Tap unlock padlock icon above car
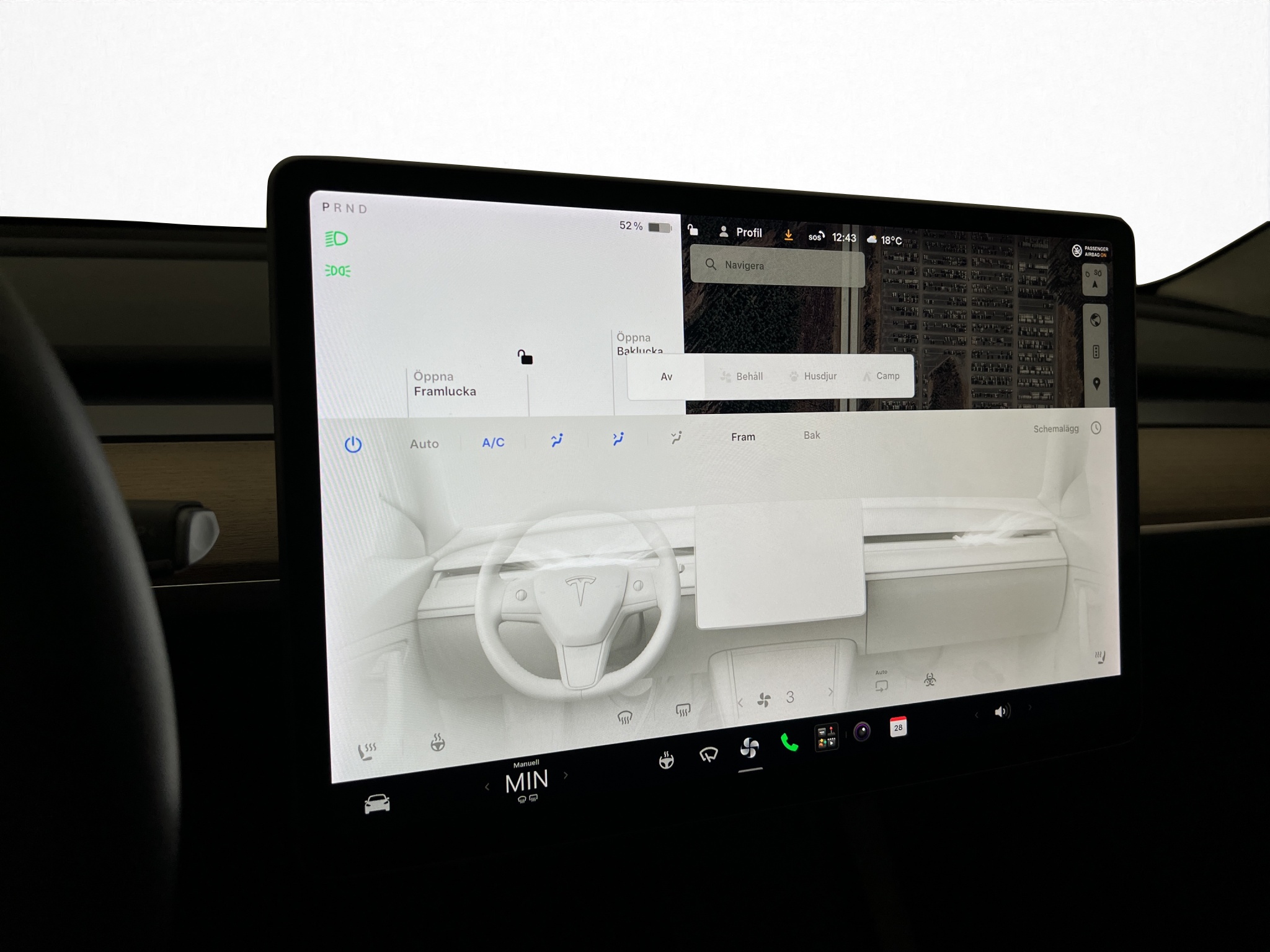 coord(525,357)
